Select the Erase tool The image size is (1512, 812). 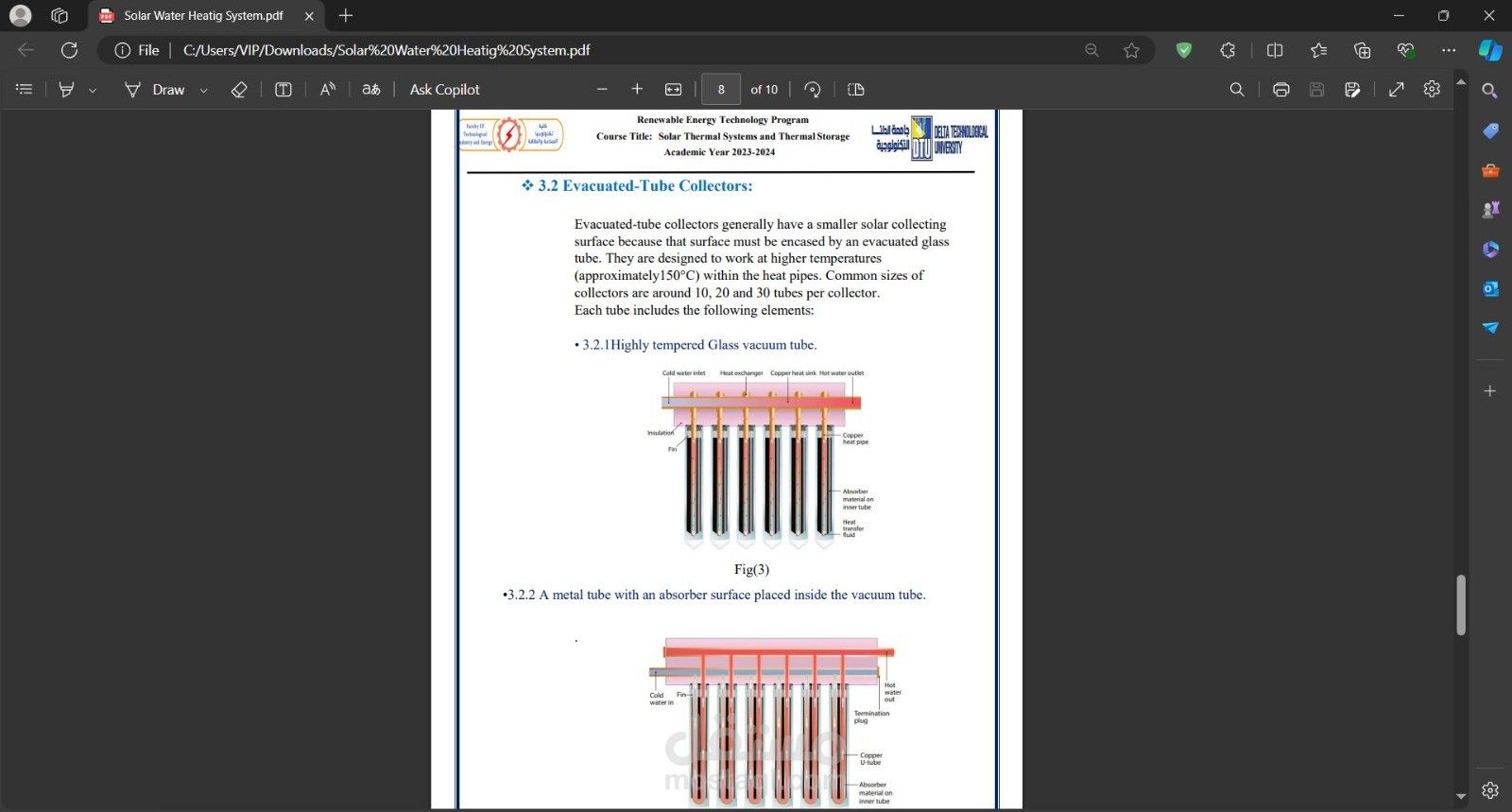tap(239, 89)
